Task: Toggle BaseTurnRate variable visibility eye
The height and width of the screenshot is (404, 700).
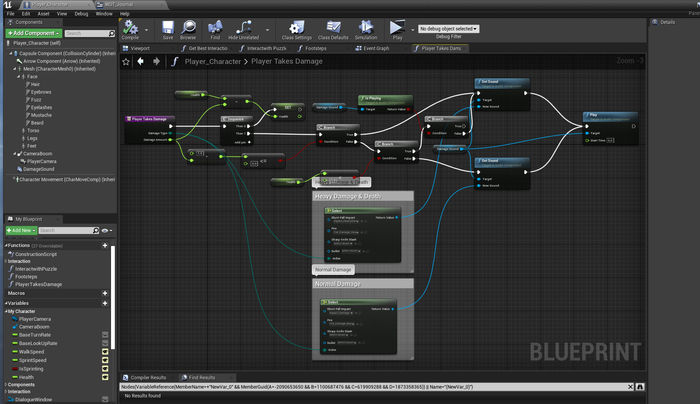Action: pyautogui.click(x=105, y=335)
